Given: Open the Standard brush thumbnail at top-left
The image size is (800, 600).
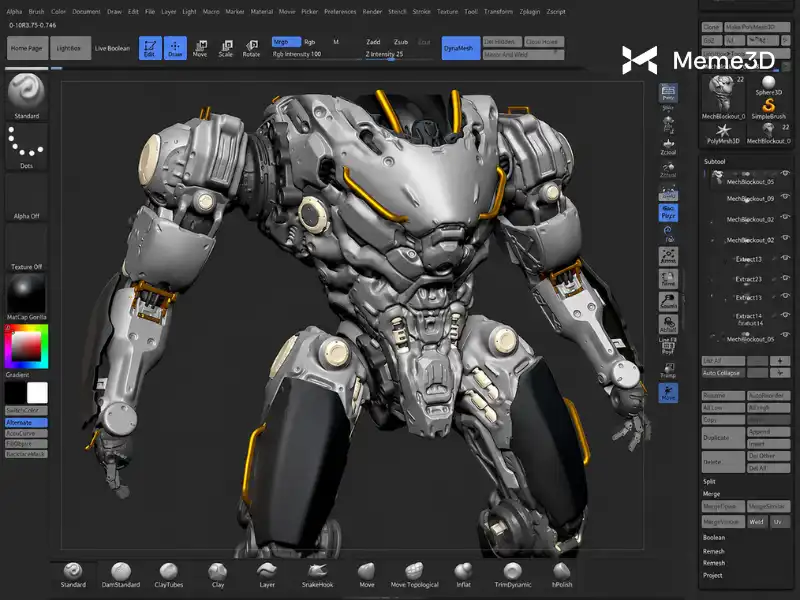Looking at the screenshot, I should tap(27, 95).
